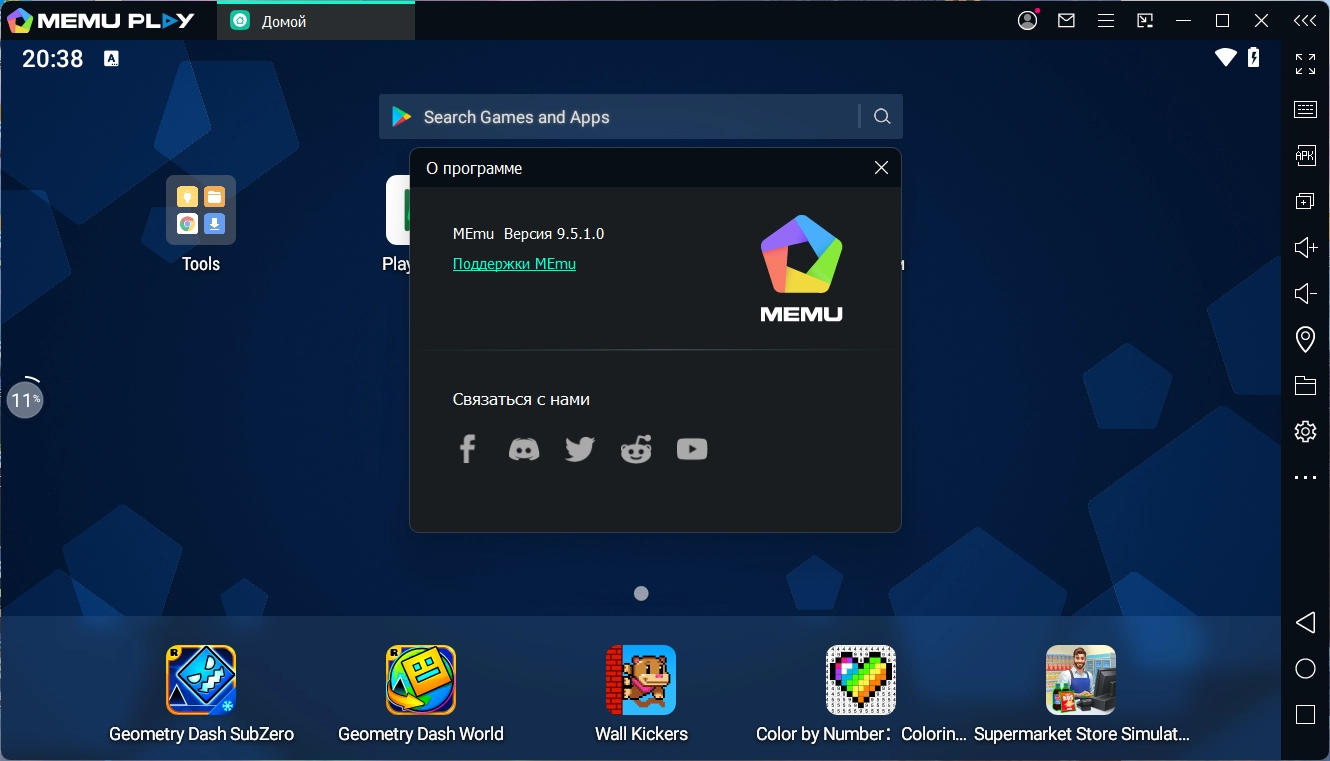The width and height of the screenshot is (1330, 761).
Task: Open the hamburger menu in the title bar
Action: click(x=1106, y=20)
